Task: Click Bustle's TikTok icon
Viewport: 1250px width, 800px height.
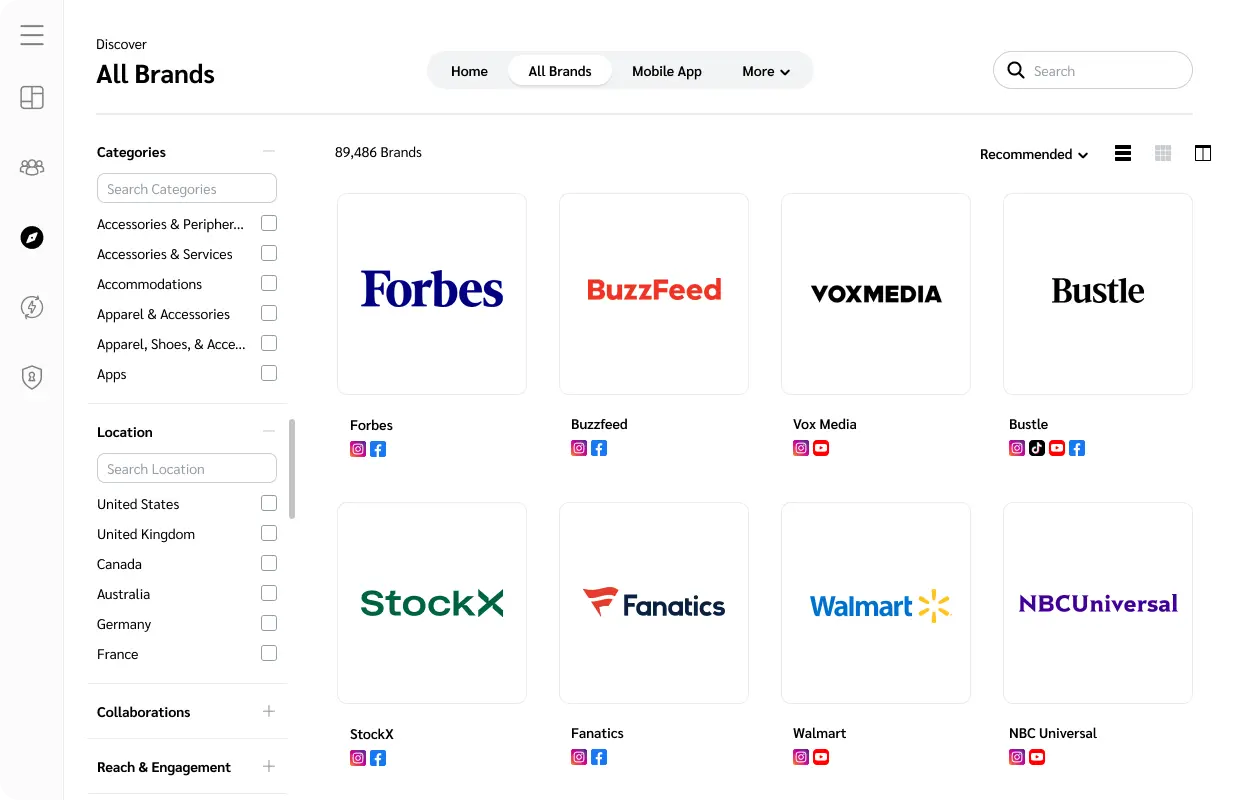Action: [1037, 448]
